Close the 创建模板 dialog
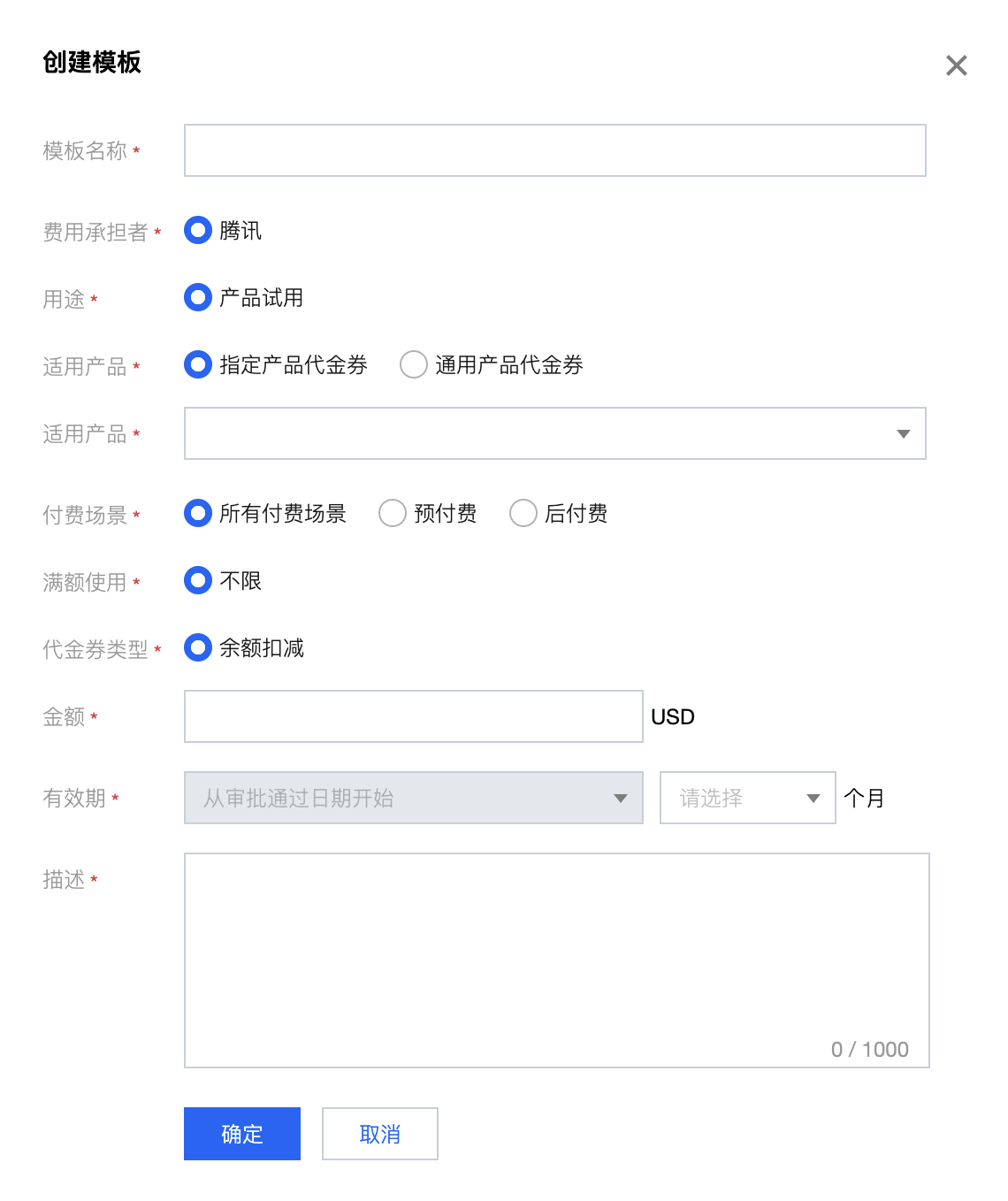This screenshot has width=1008, height=1201. pyautogui.click(x=956, y=65)
